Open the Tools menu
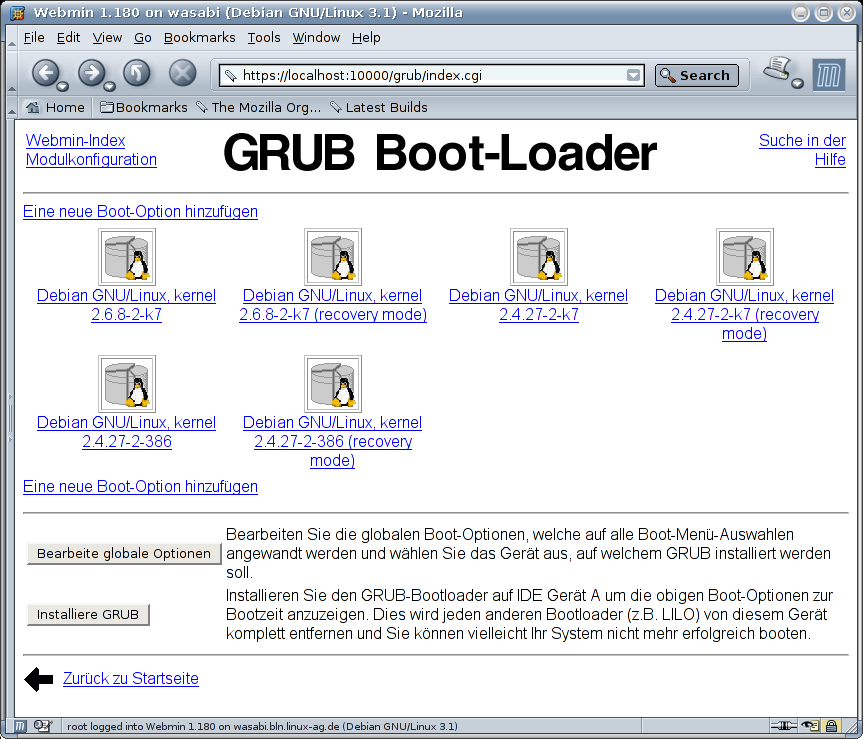The image size is (863, 739). [264, 37]
